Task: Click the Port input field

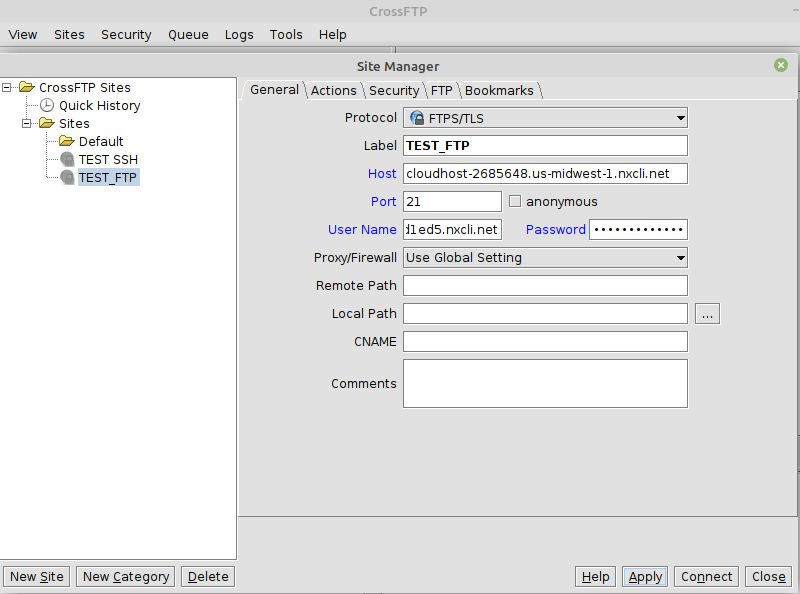Action: pyautogui.click(x=450, y=201)
